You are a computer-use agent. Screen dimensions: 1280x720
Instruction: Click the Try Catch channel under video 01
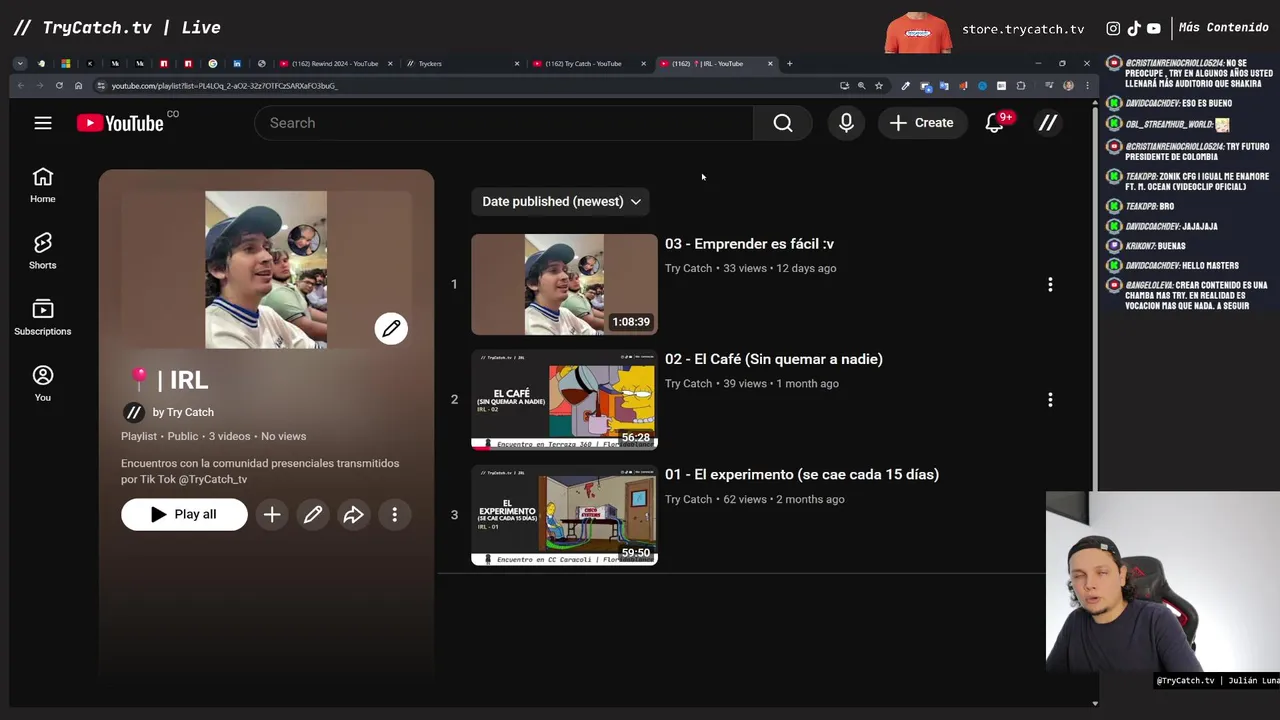pyautogui.click(x=688, y=499)
